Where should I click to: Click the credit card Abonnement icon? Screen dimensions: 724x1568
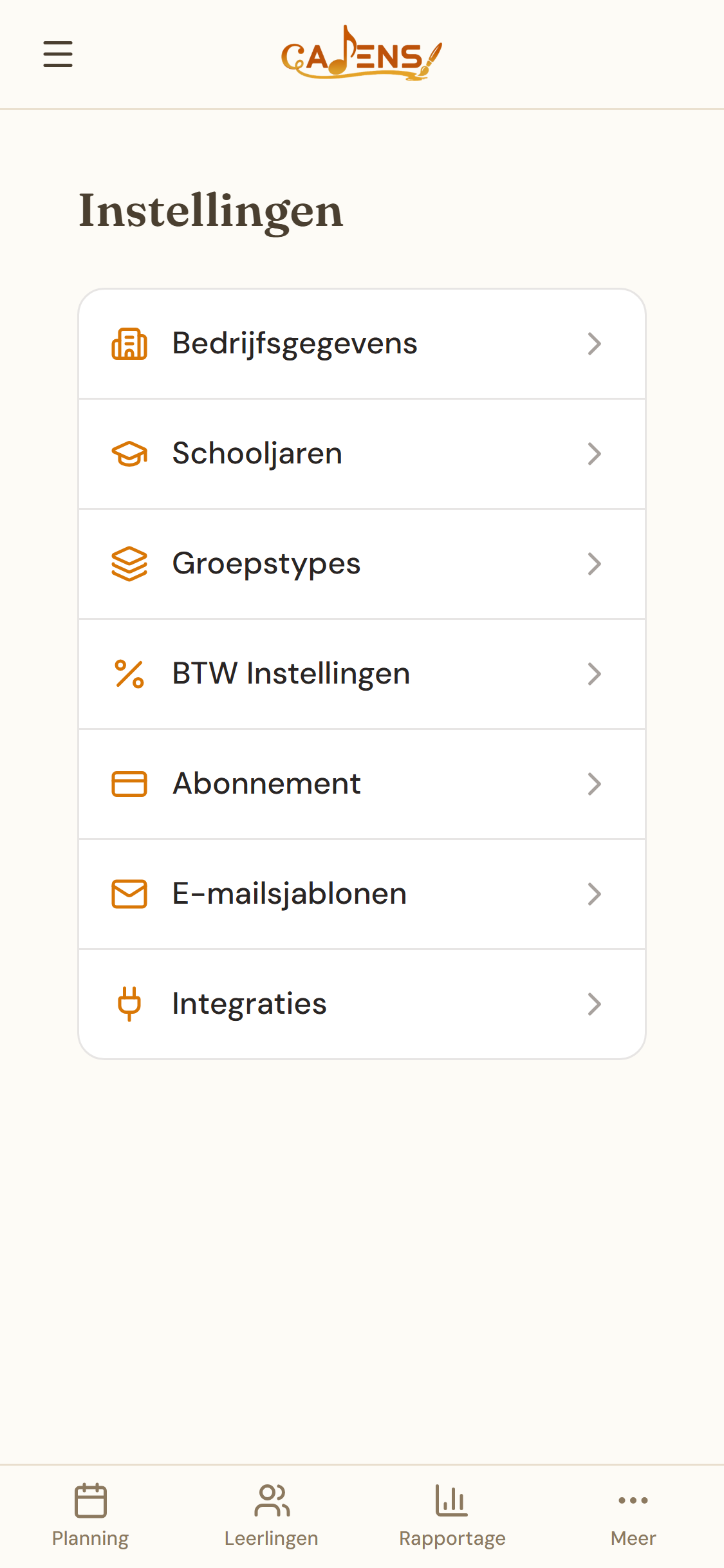click(x=129, y=784)
